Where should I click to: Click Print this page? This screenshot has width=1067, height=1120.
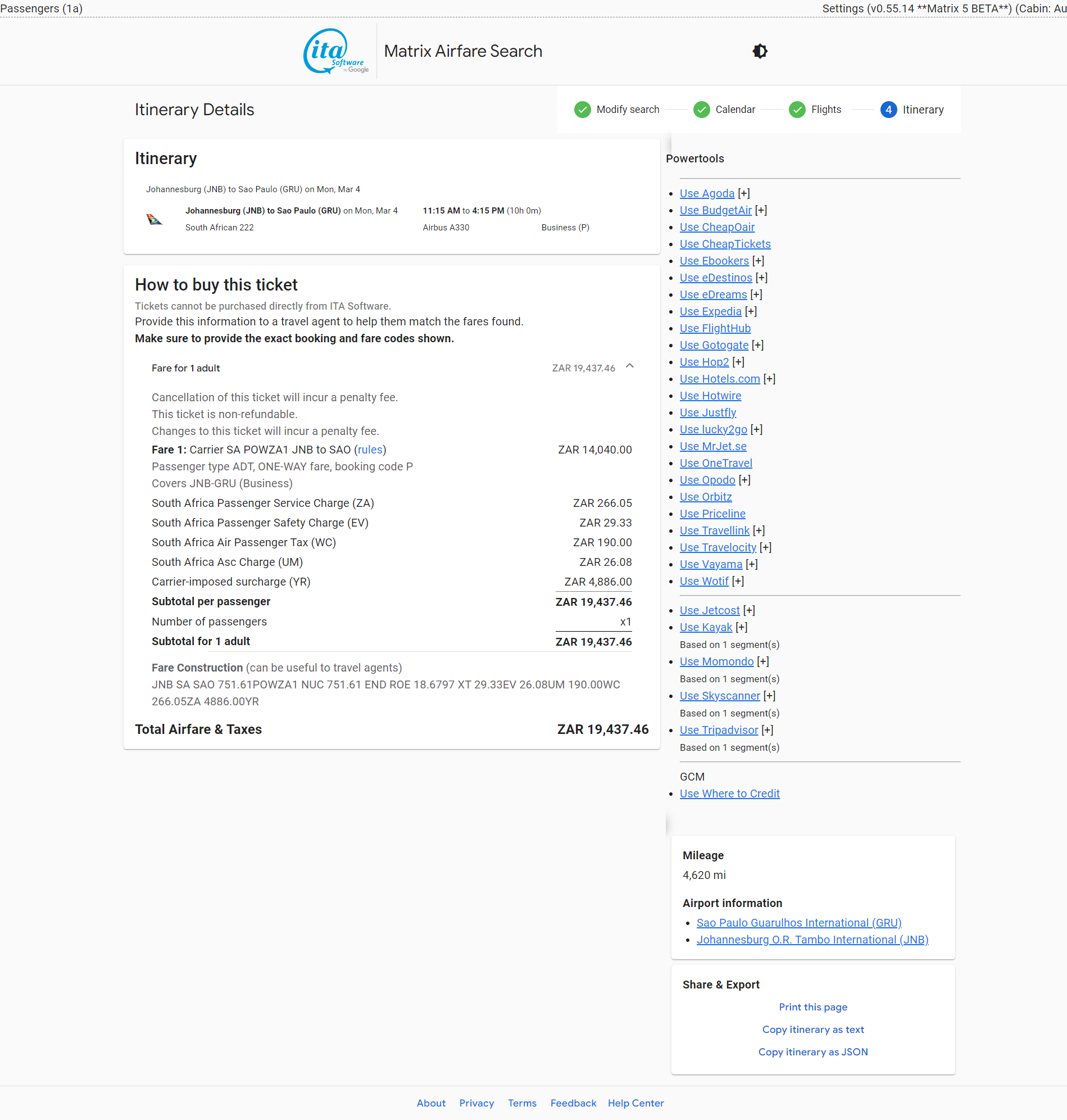(x=812, y=1007)
